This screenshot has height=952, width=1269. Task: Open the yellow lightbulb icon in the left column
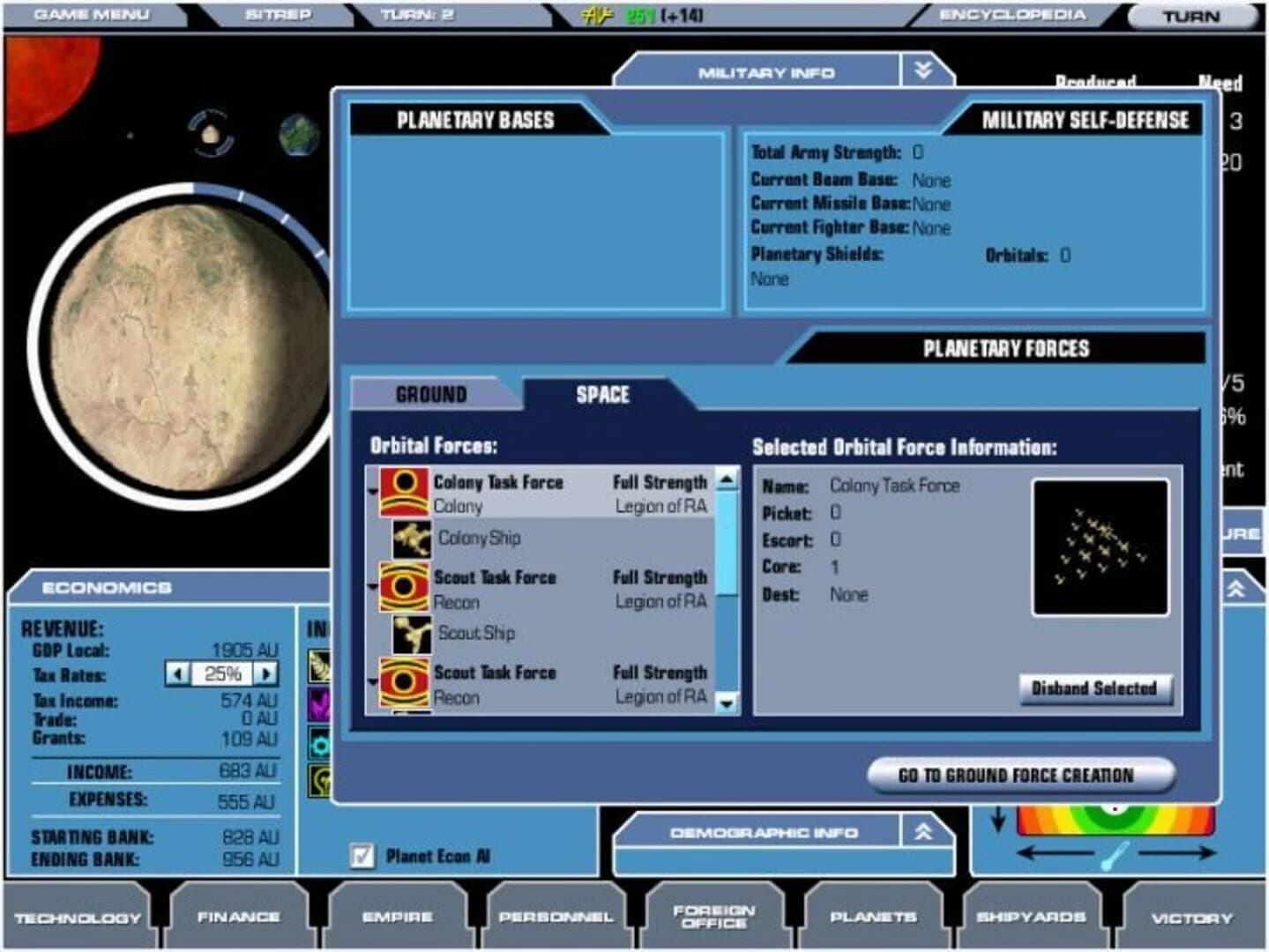(319, 780)
